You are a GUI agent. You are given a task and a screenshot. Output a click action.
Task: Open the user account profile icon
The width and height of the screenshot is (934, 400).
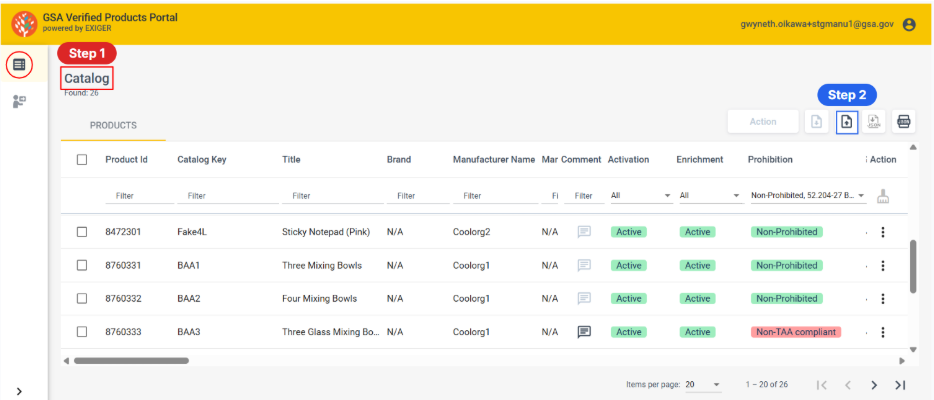(x=908, y=24)
